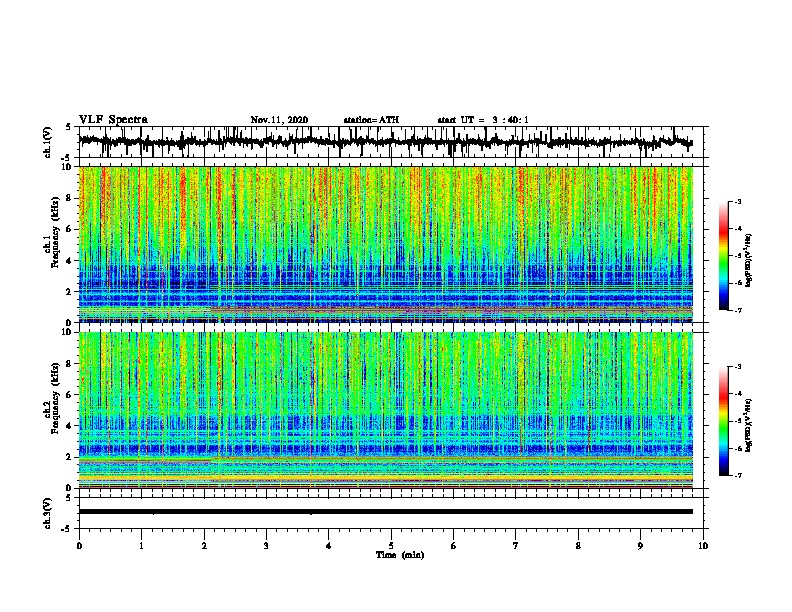Click the "-7" label on ch.1 color bar
792x612 pixels.
coord(738,310)
